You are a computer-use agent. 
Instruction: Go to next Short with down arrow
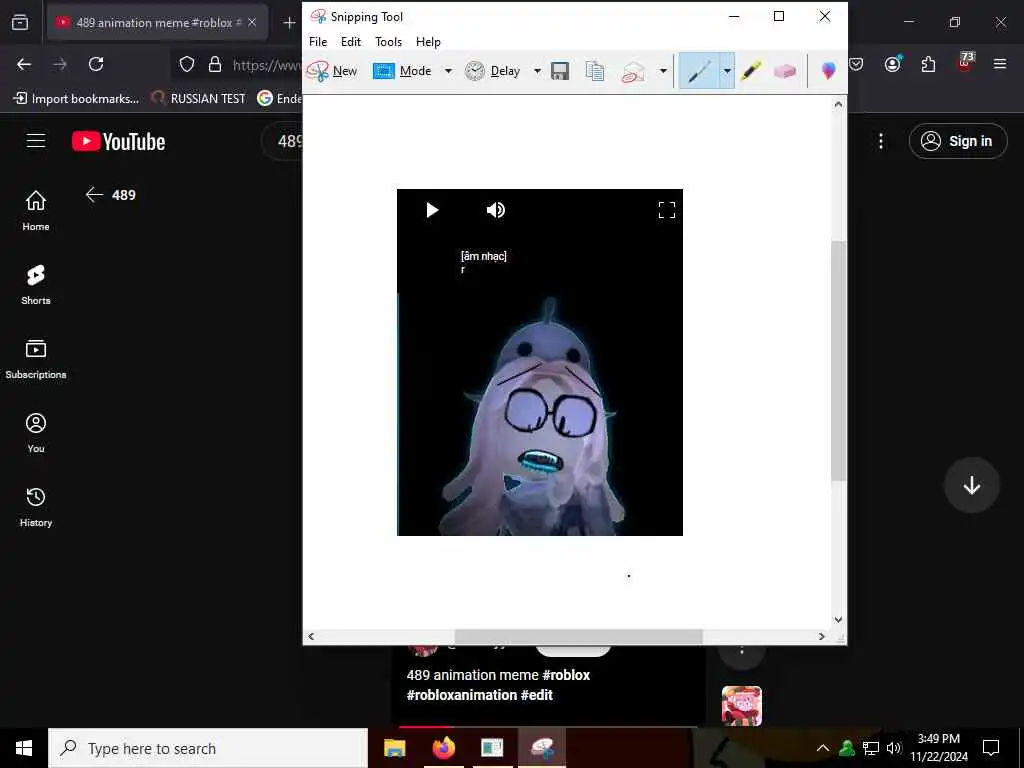[x=972, y=485]
